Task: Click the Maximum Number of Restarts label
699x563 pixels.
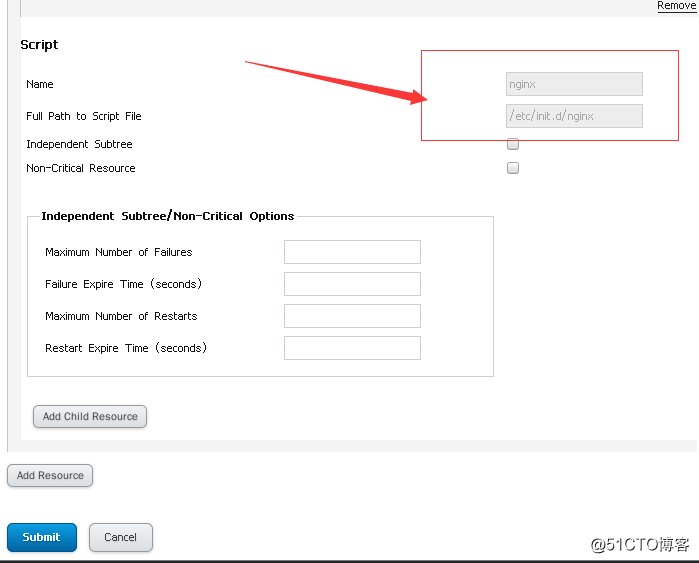Action: tap(121, 316)
